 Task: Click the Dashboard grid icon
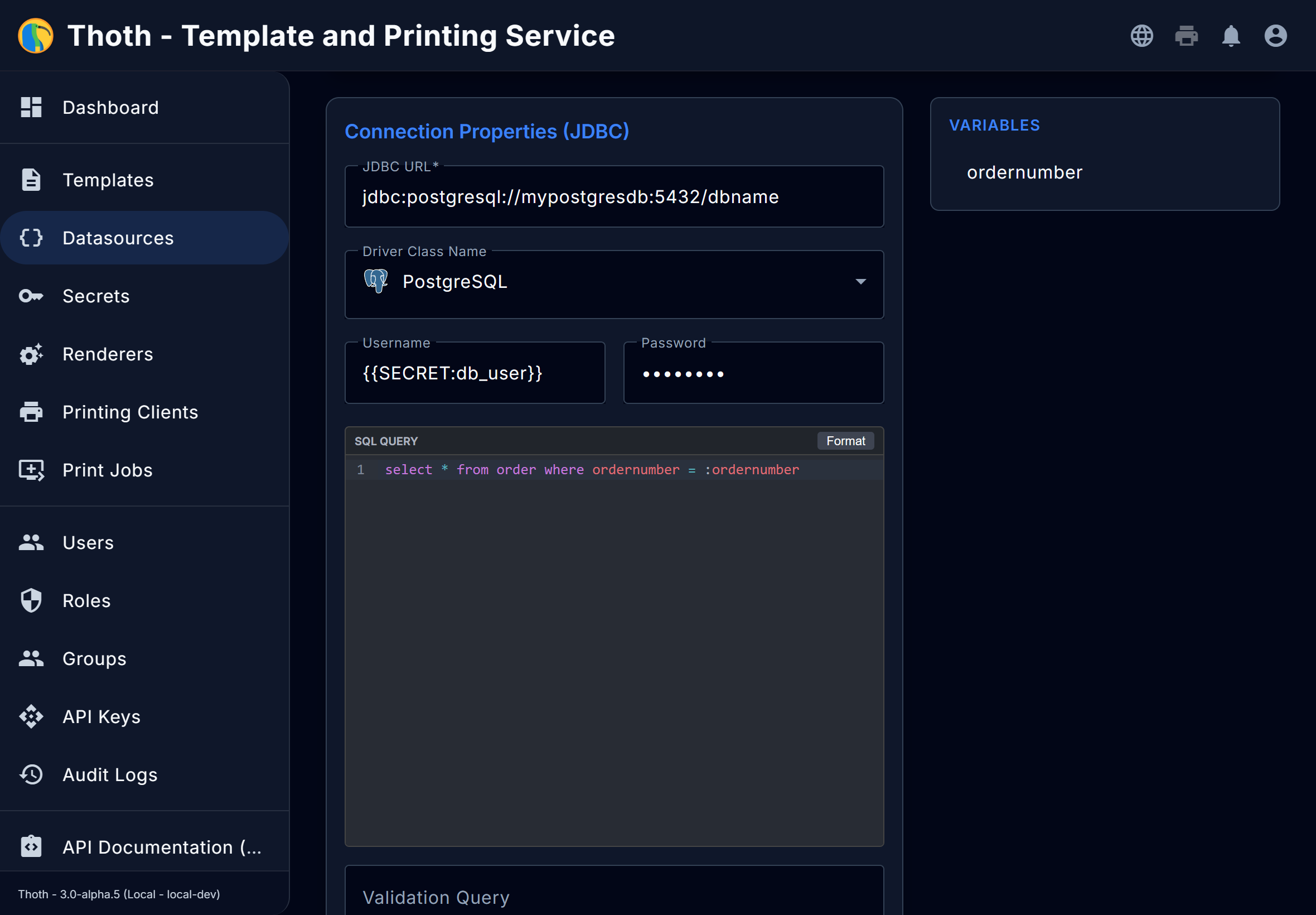click(x=31, y=107)
